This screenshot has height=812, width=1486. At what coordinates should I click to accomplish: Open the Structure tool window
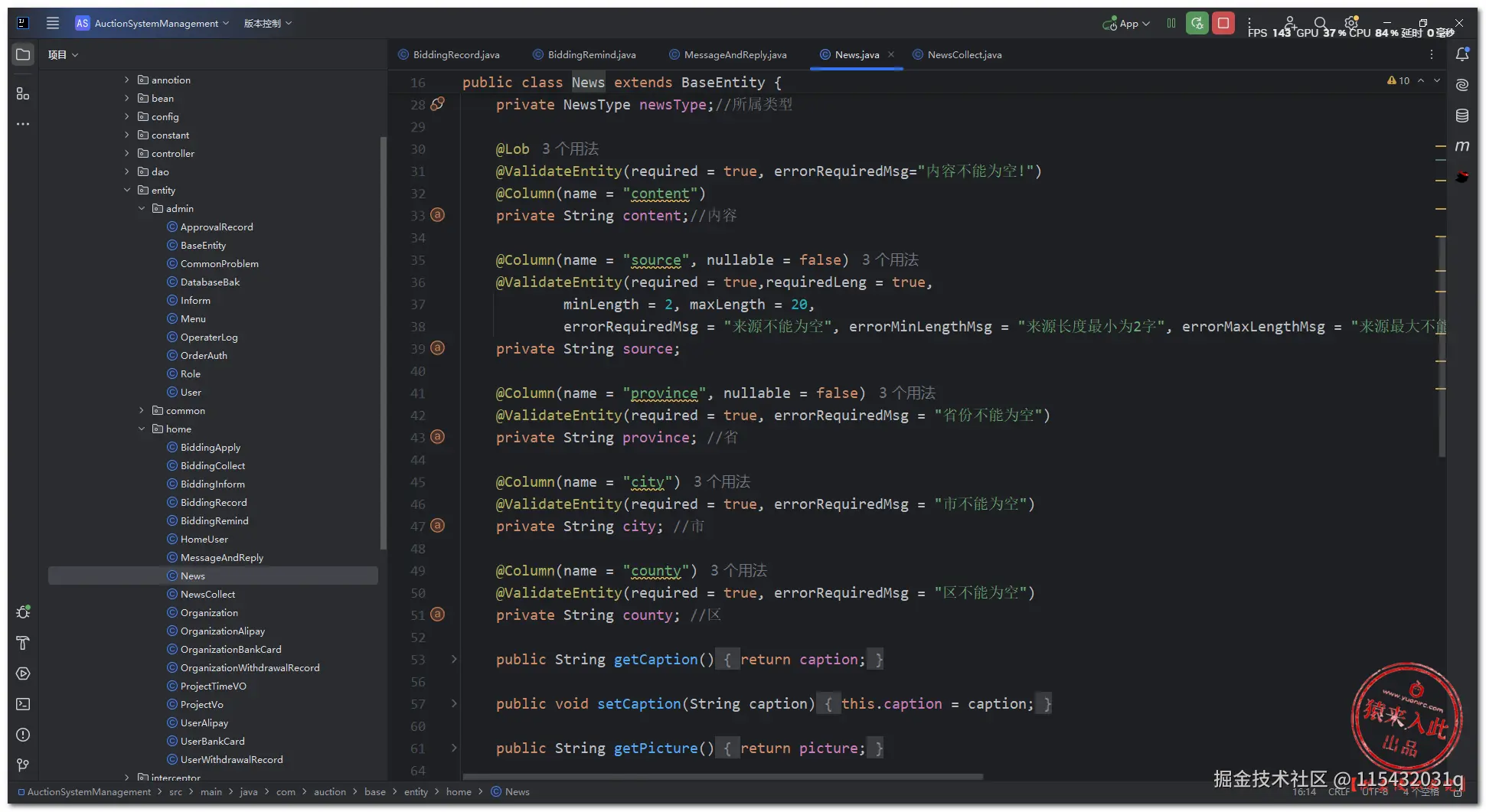23,93
